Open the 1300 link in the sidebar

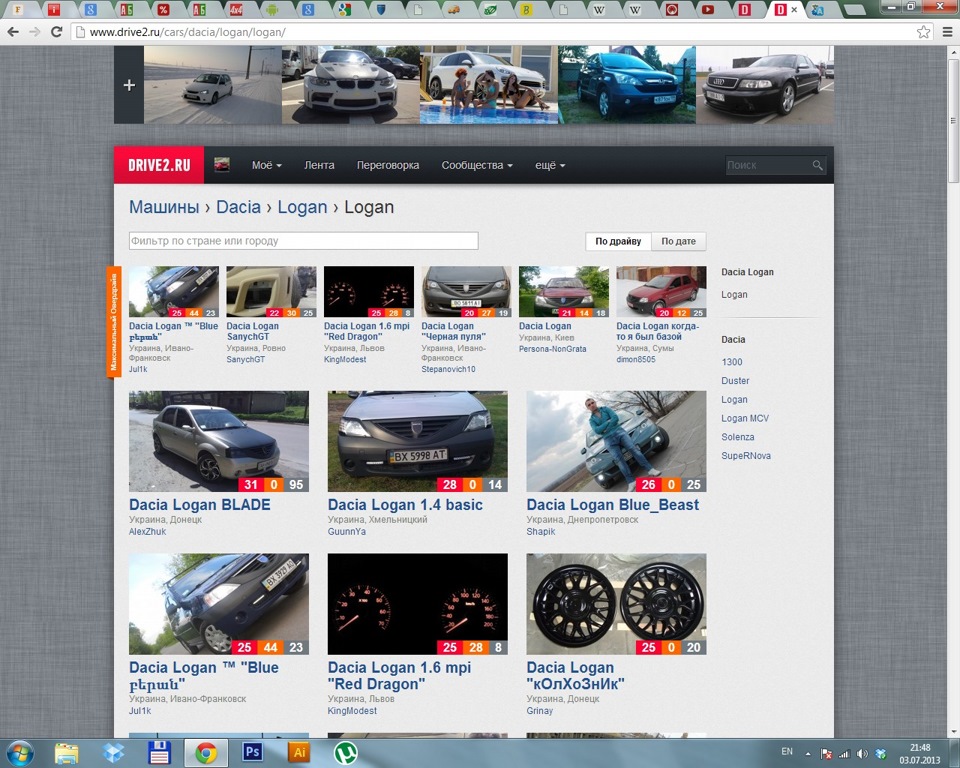pos(732,362)
